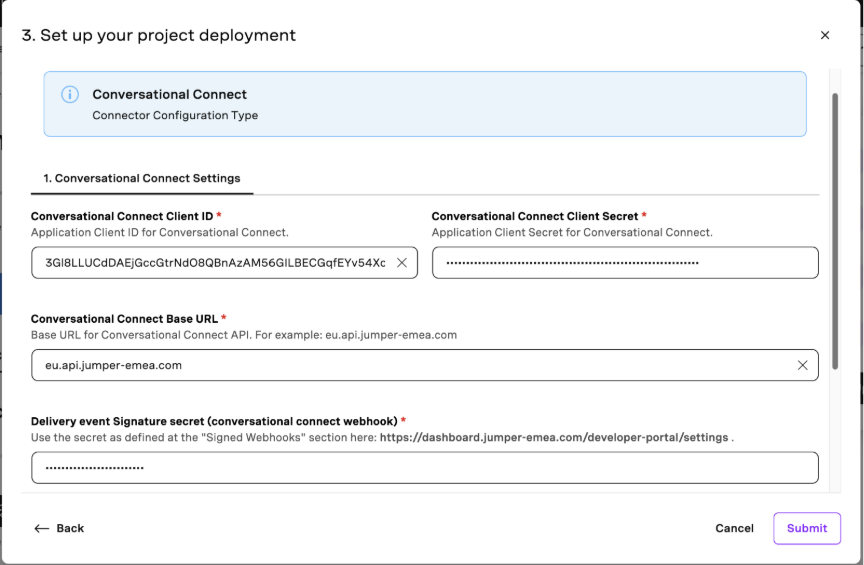Click the 'Application Client Secret for Conversational Connect.' description

click(572, 233)
